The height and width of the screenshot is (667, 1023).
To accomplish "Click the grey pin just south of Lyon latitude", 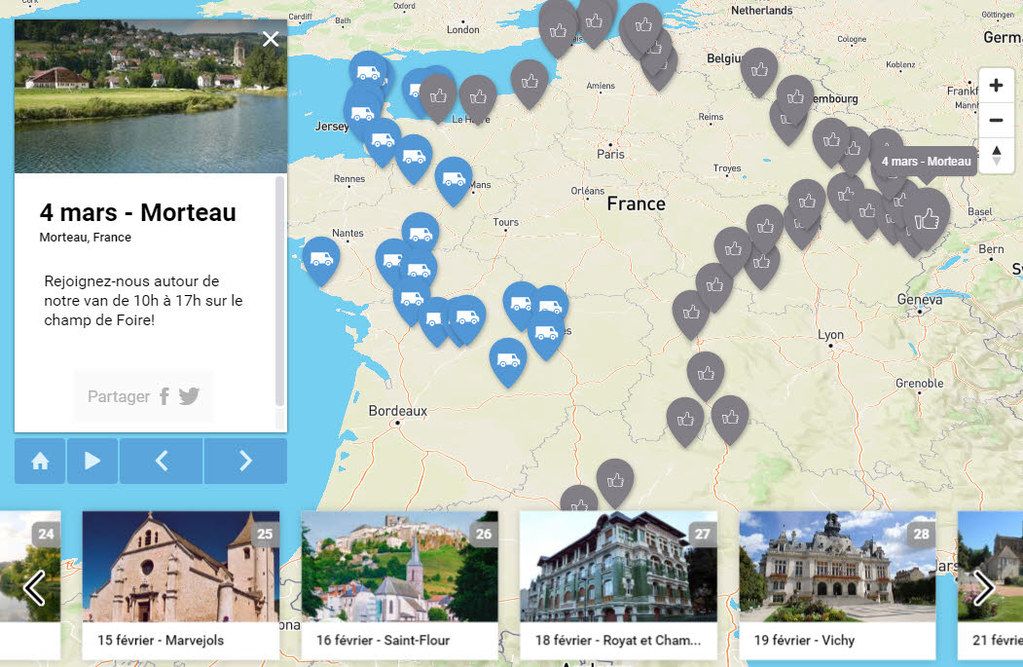I will [x=705, y=376].
